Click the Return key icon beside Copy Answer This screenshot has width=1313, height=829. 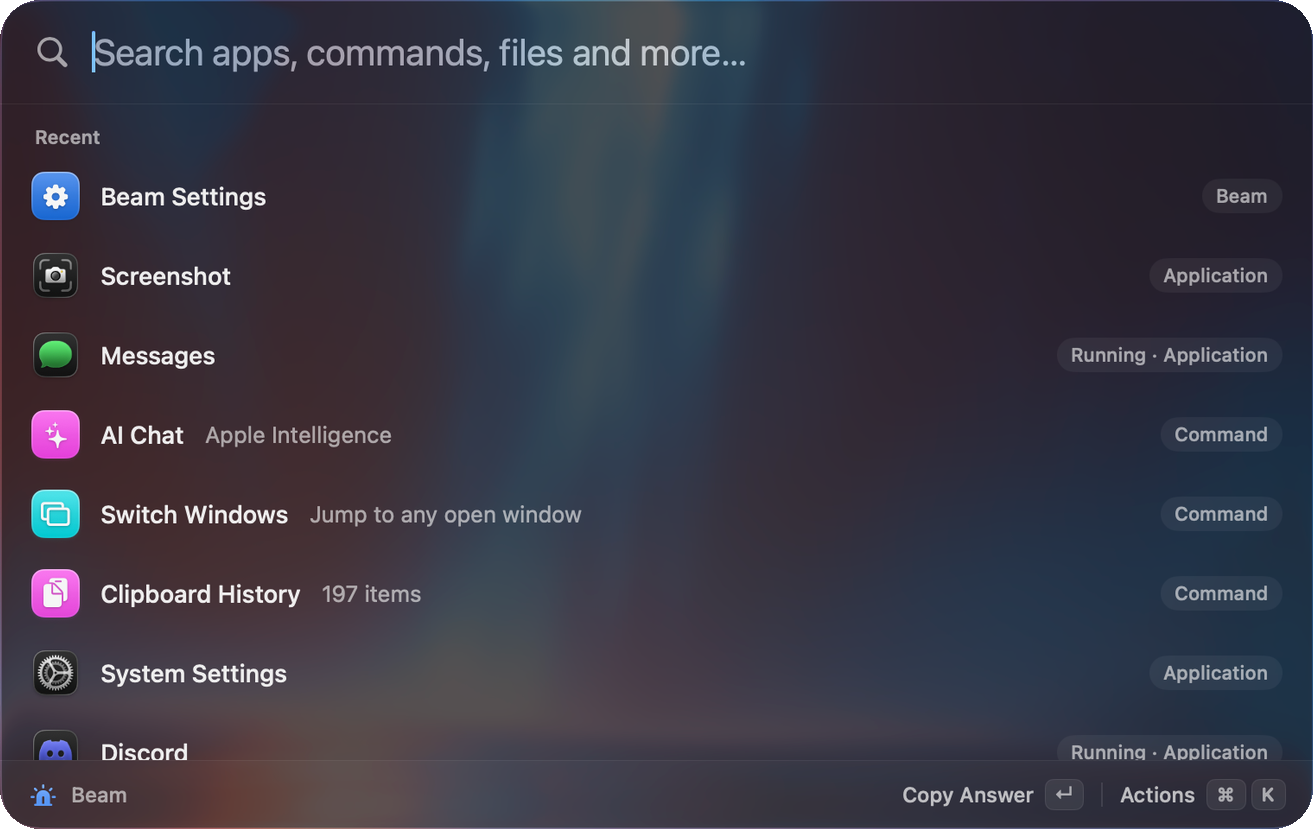[1064, 795]
